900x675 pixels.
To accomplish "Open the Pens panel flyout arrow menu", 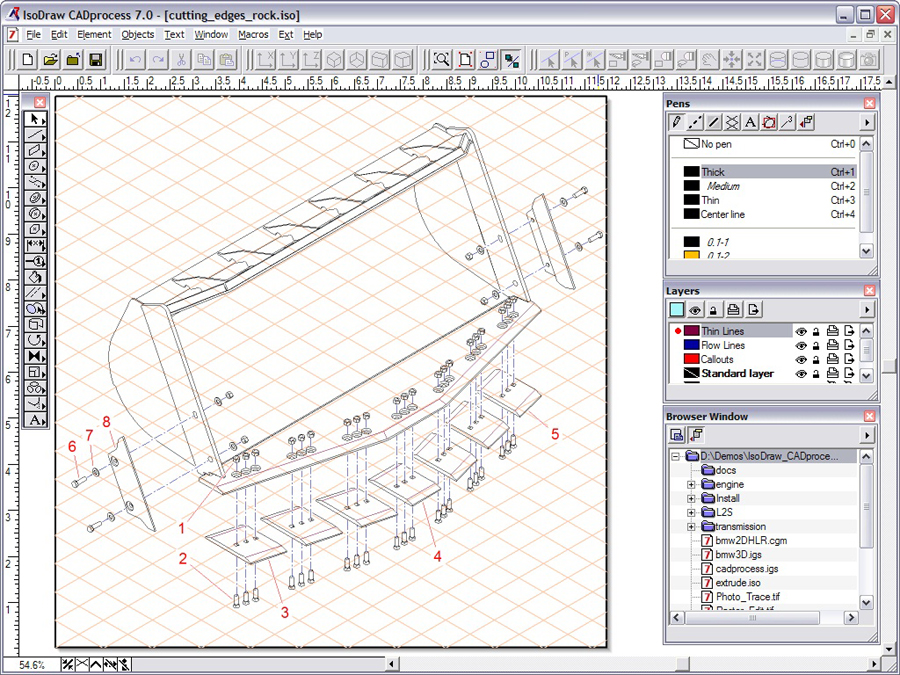I will [x=867, y=122].
